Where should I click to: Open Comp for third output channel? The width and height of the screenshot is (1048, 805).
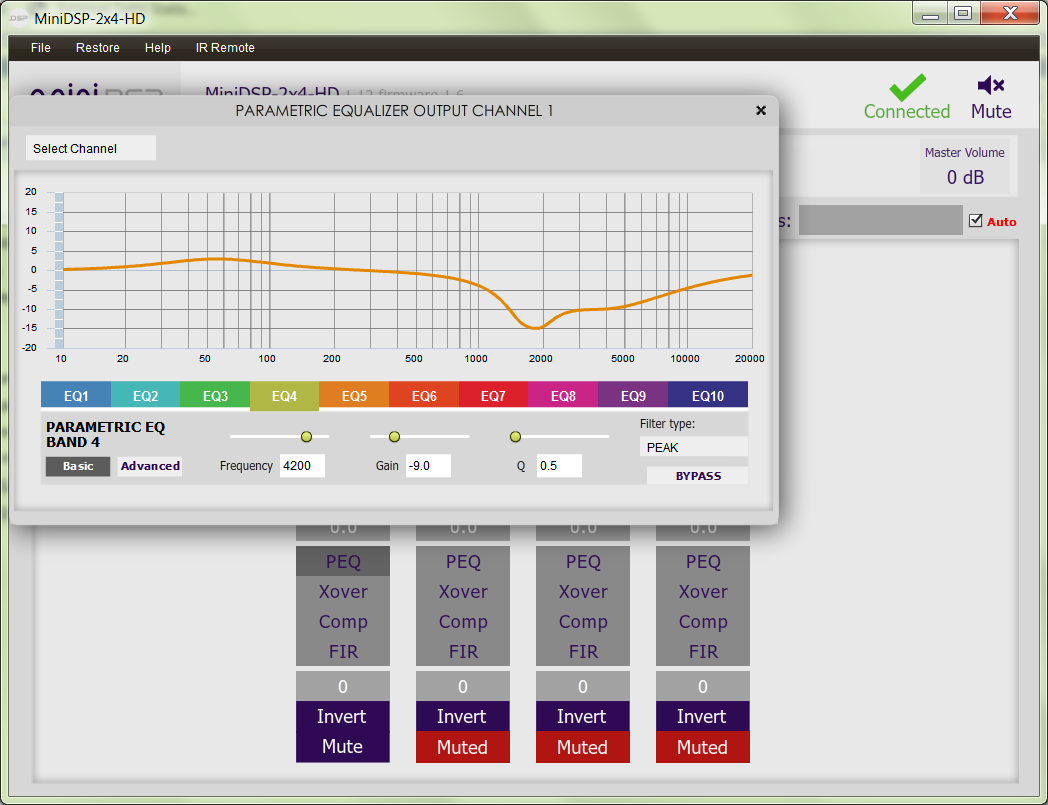pyautogui.click(x=583, y=622)
